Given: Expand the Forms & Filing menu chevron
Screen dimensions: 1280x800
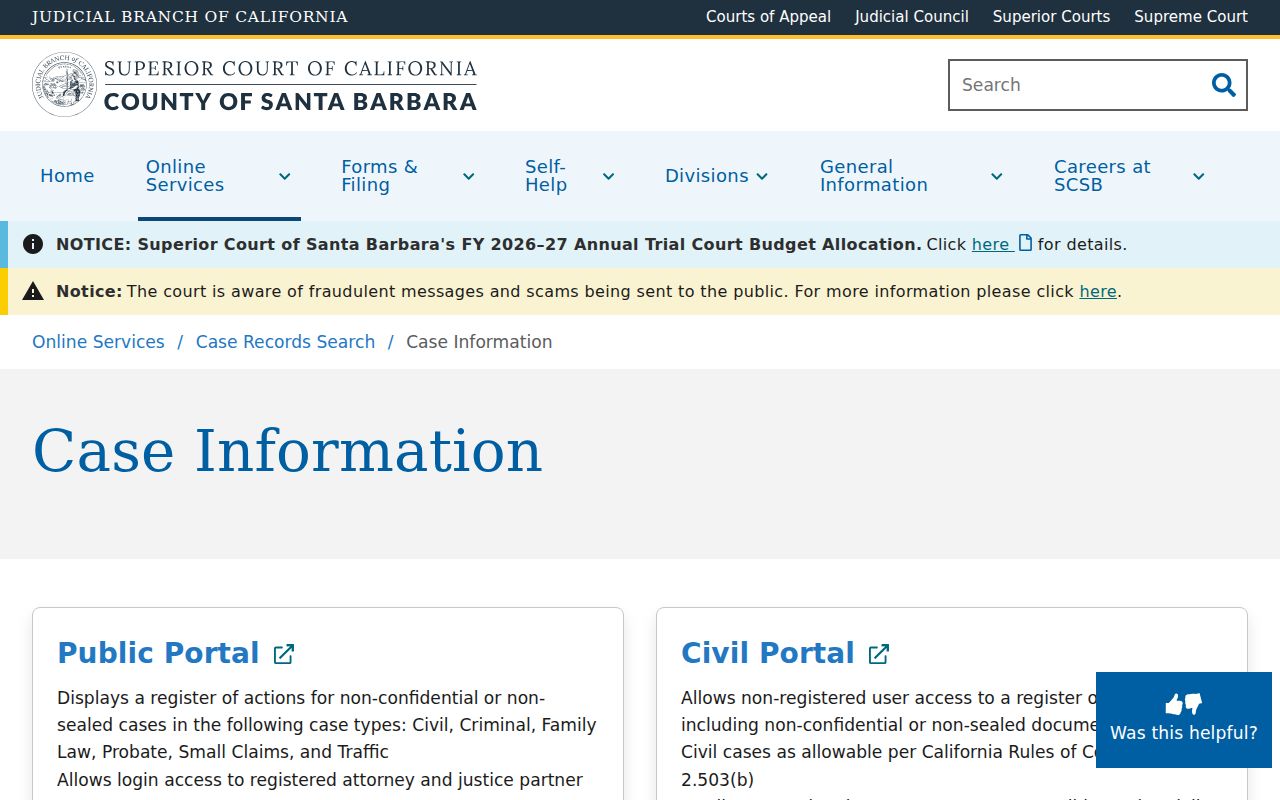Looking at the screenshot, I should (x=468, y=177).
